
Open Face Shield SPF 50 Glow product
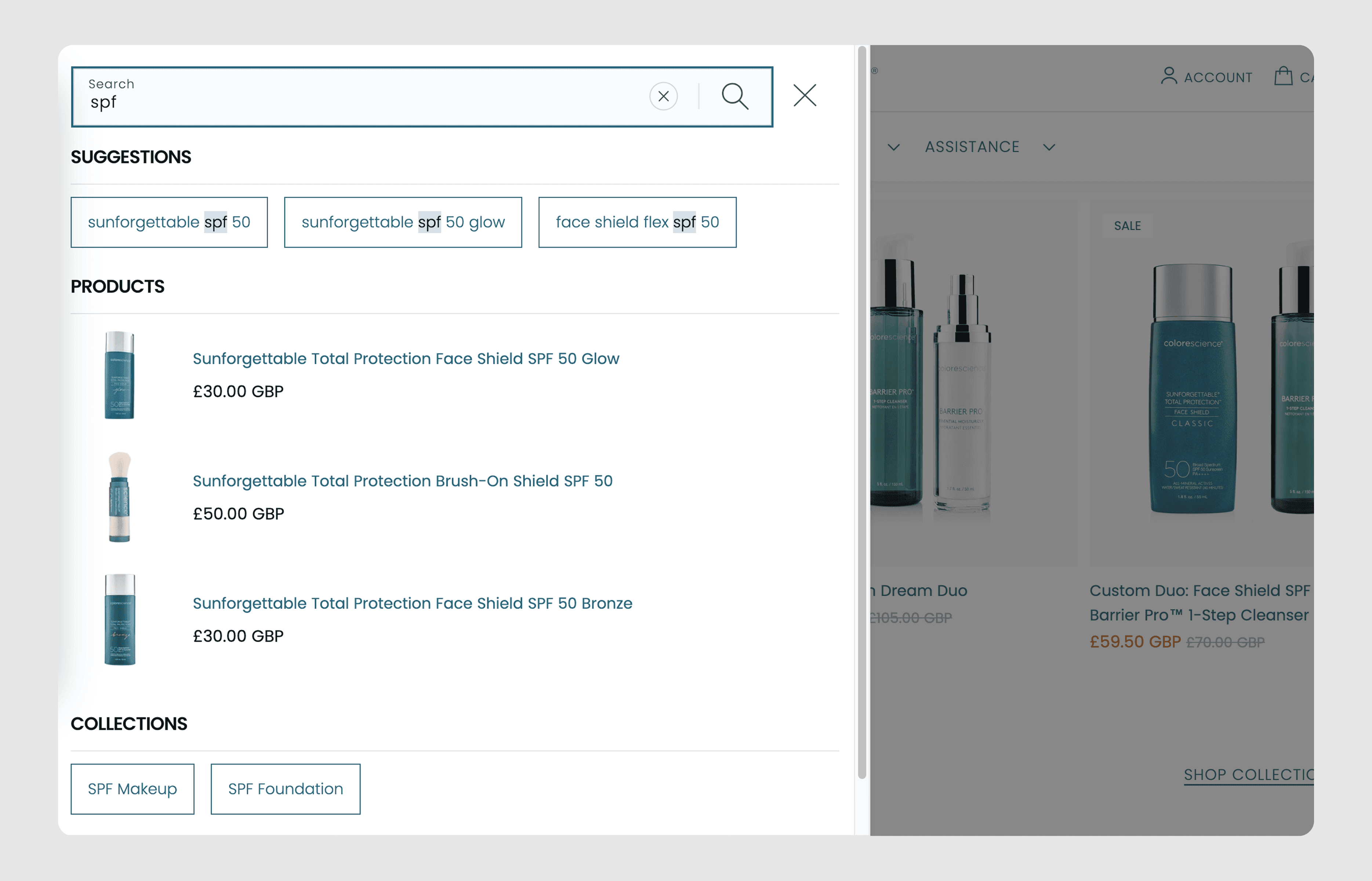pyautogui.click(x=406, y=359)
